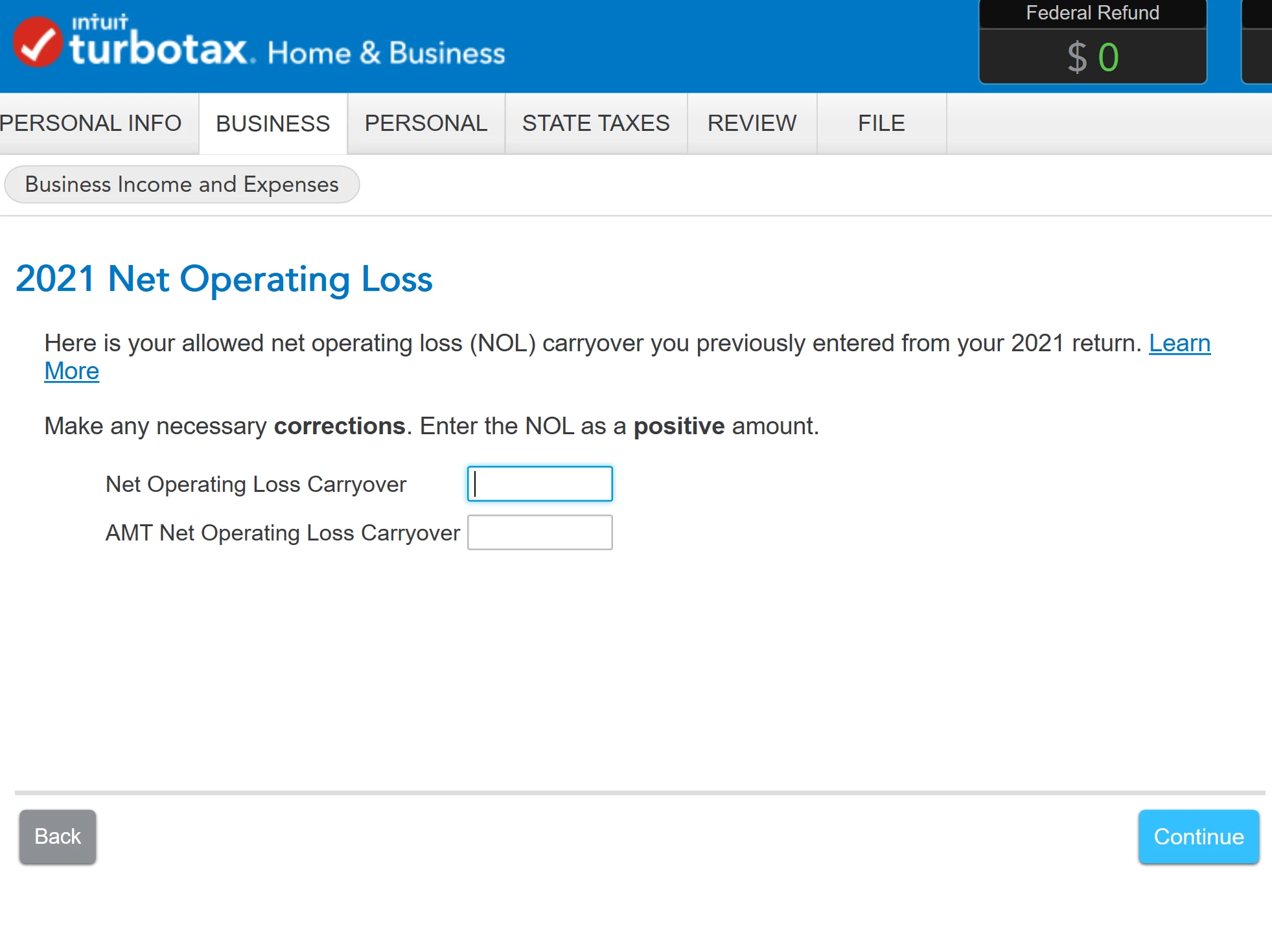Click the AMT Net Operating Loss Carryover label

point(283,533)
